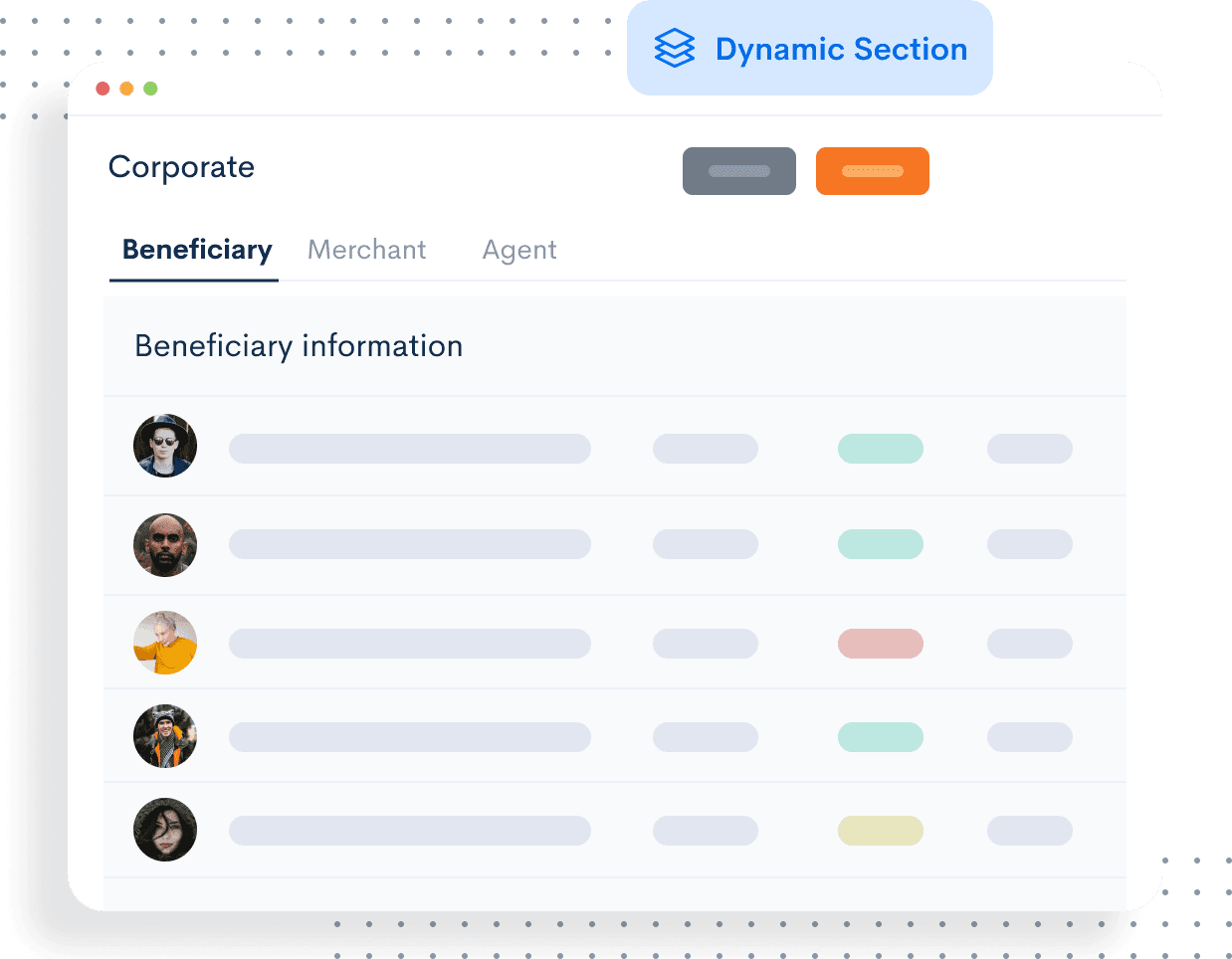Viewport: 1232px width, 959px height.
Task: Click the yellow status pill in last row
Action: (880, 831)
